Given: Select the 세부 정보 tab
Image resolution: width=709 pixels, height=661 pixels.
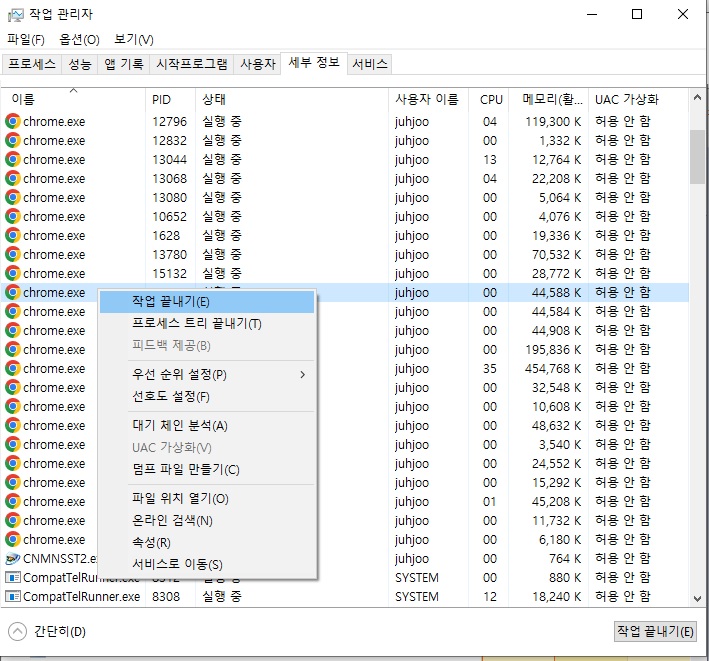Looking at the screenshot, I should click(314, 62).
